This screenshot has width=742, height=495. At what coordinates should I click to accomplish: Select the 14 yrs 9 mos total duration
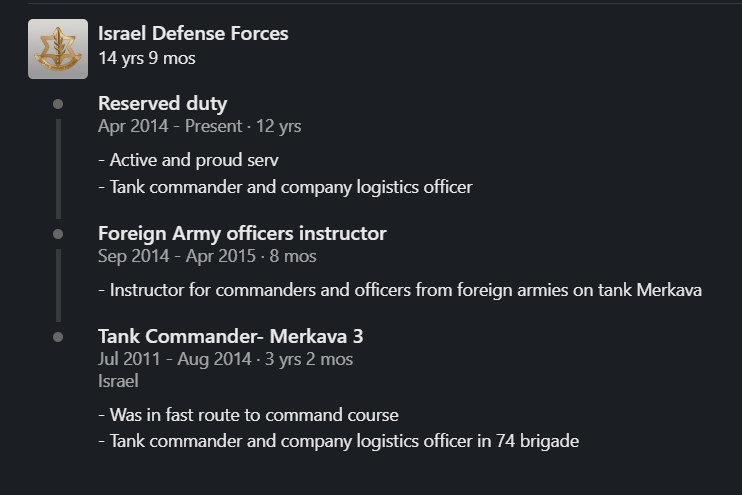point(147,58)
